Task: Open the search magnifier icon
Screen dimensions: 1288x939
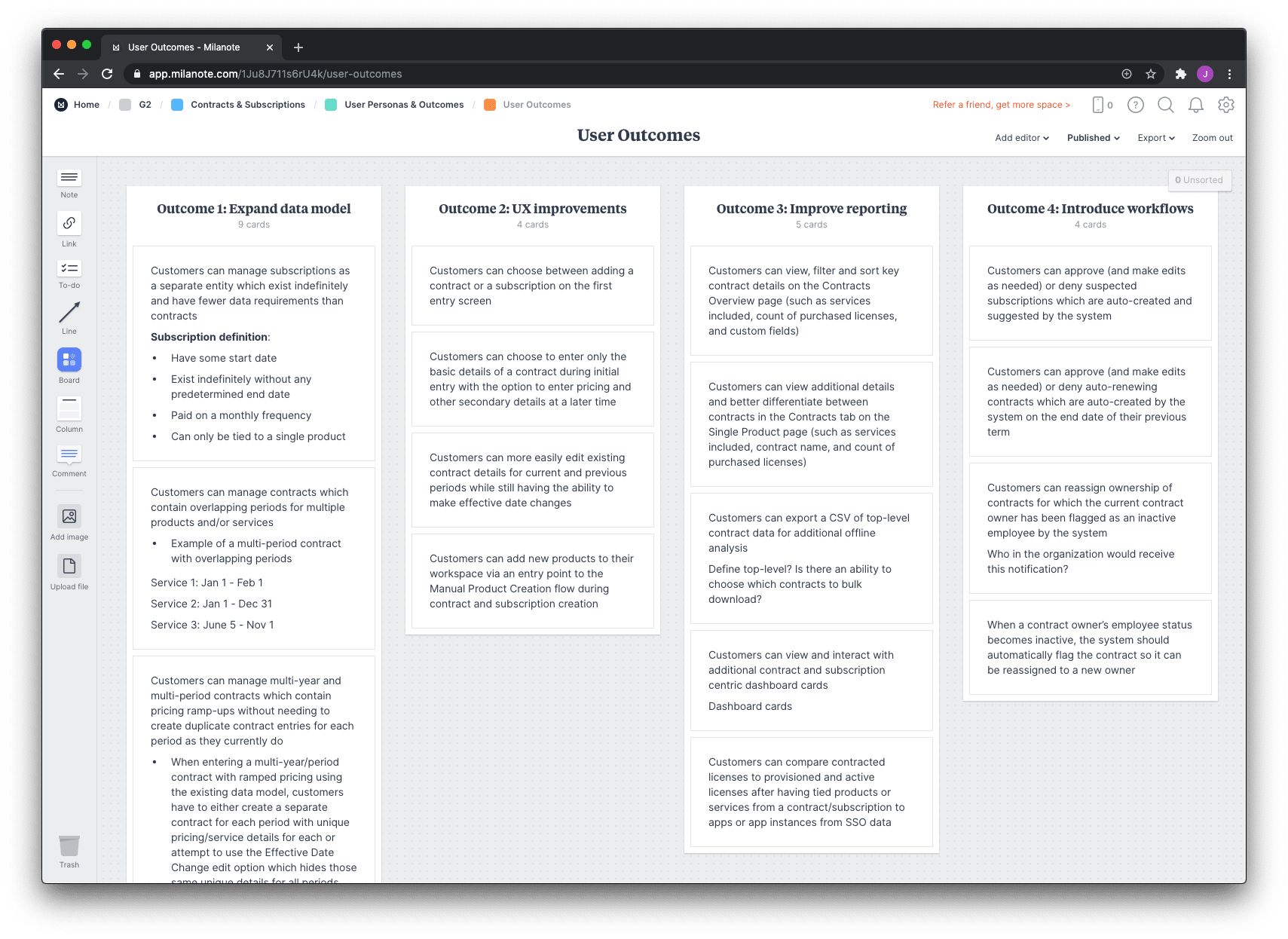Action: (x=1166, y=105)
